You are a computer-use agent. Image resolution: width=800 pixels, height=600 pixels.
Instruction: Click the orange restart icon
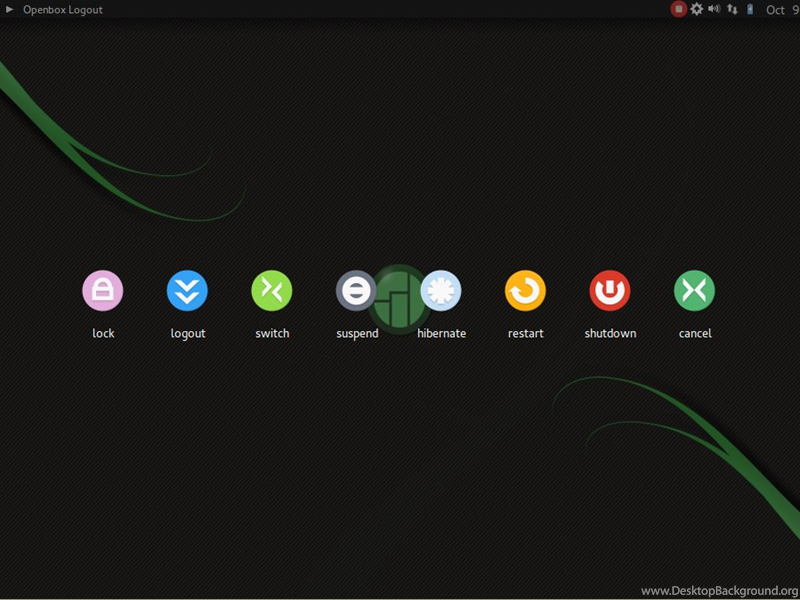526,290
